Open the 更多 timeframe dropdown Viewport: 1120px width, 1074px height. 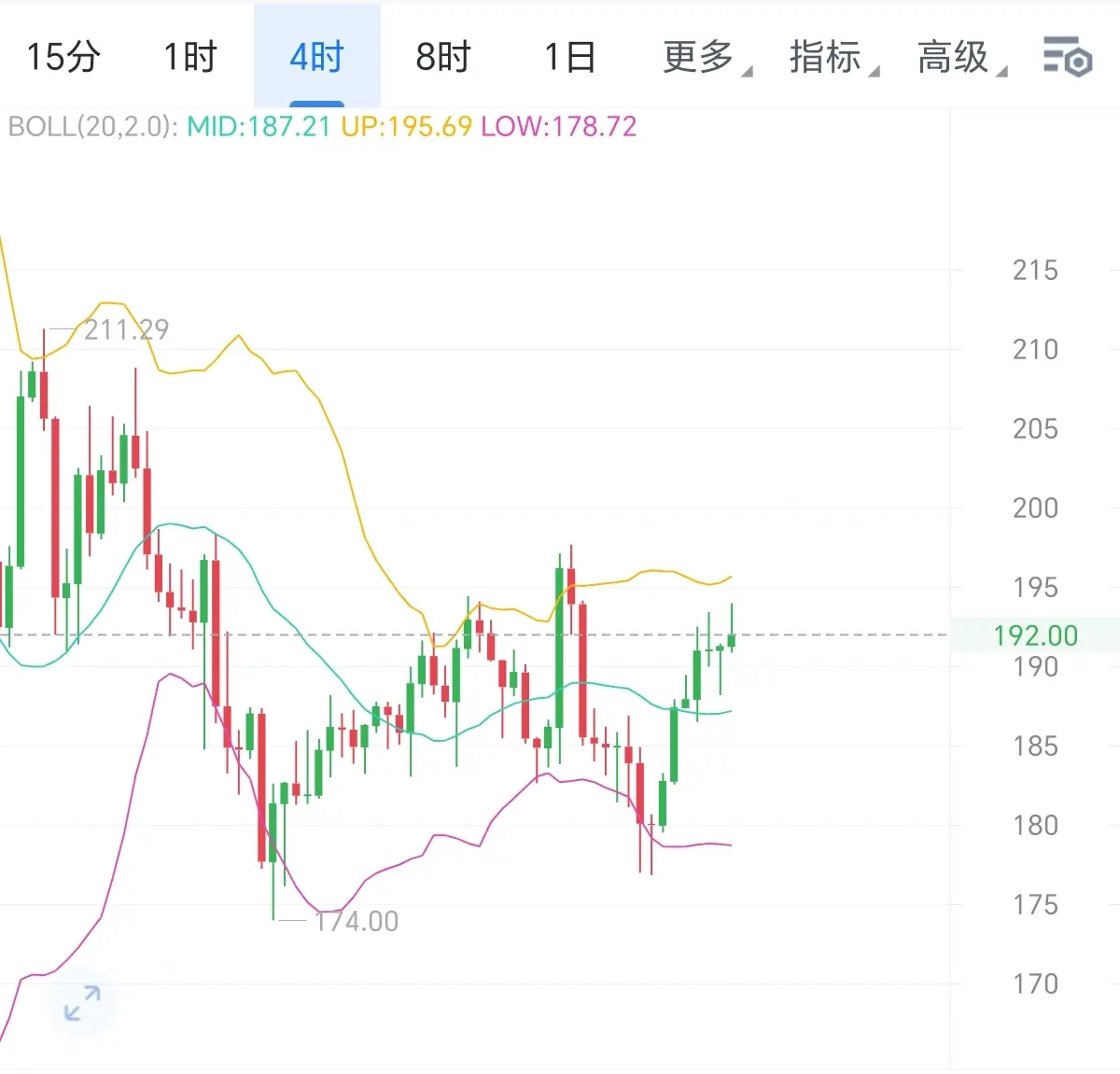[707, 57]
